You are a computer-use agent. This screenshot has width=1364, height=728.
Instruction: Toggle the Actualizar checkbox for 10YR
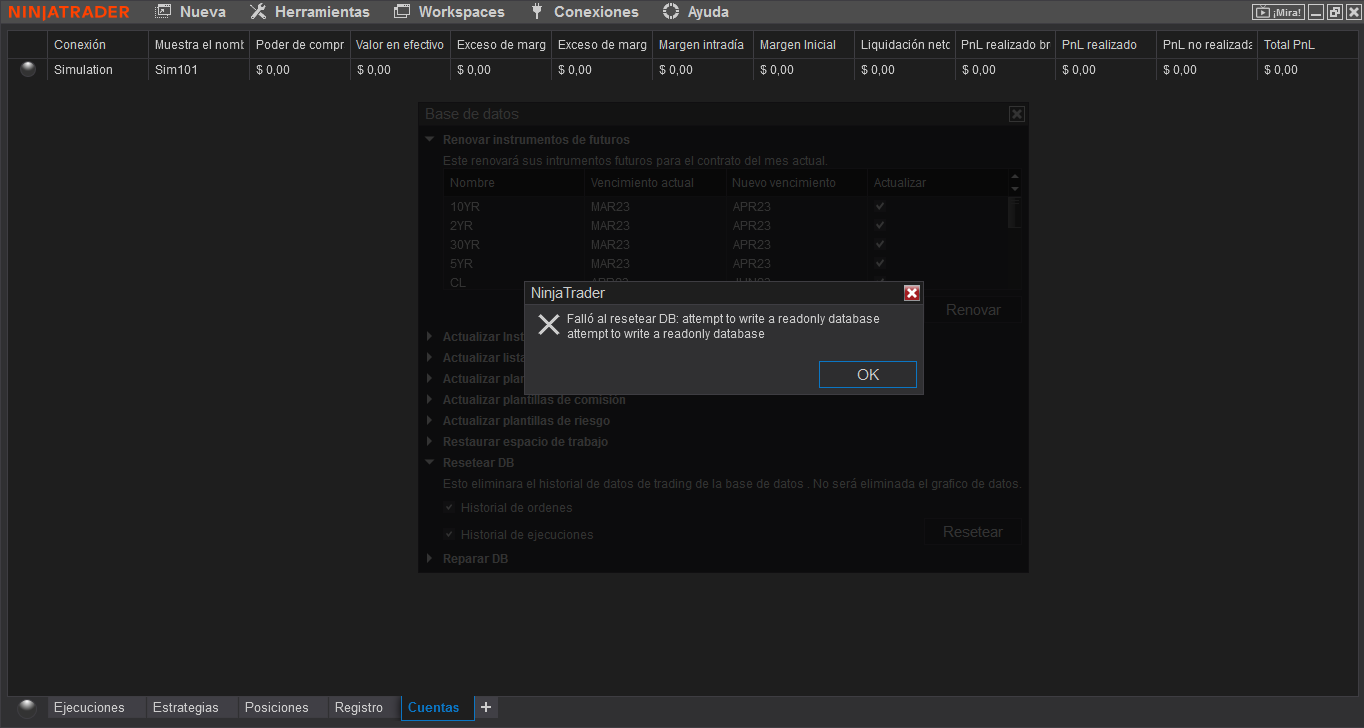point(880,206)
